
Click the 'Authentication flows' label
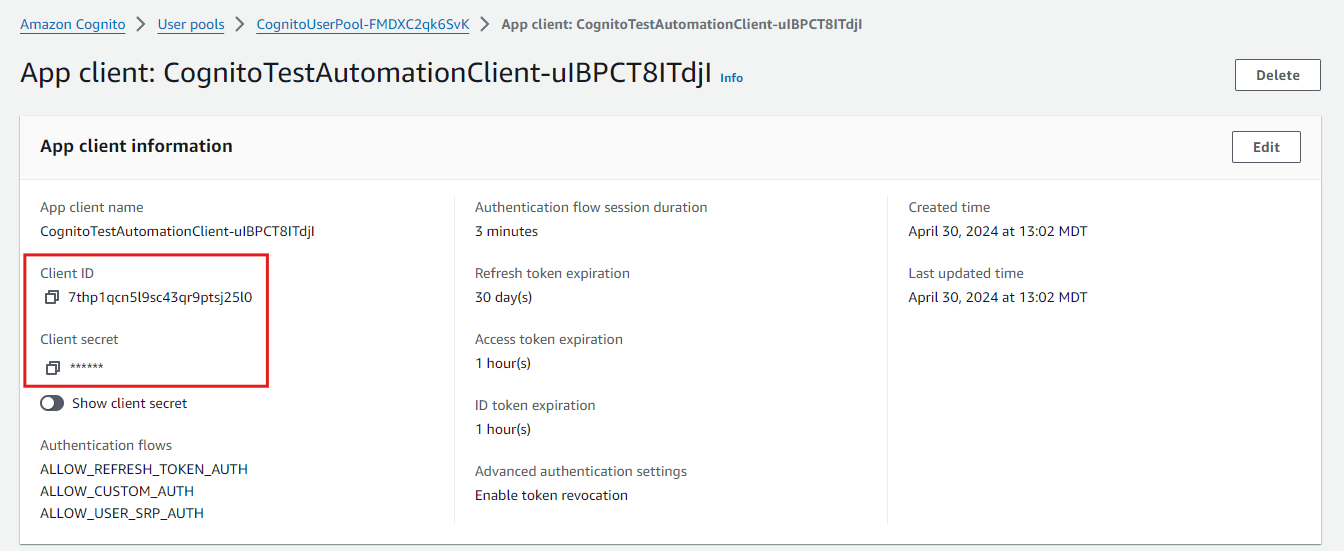(106, 445)
